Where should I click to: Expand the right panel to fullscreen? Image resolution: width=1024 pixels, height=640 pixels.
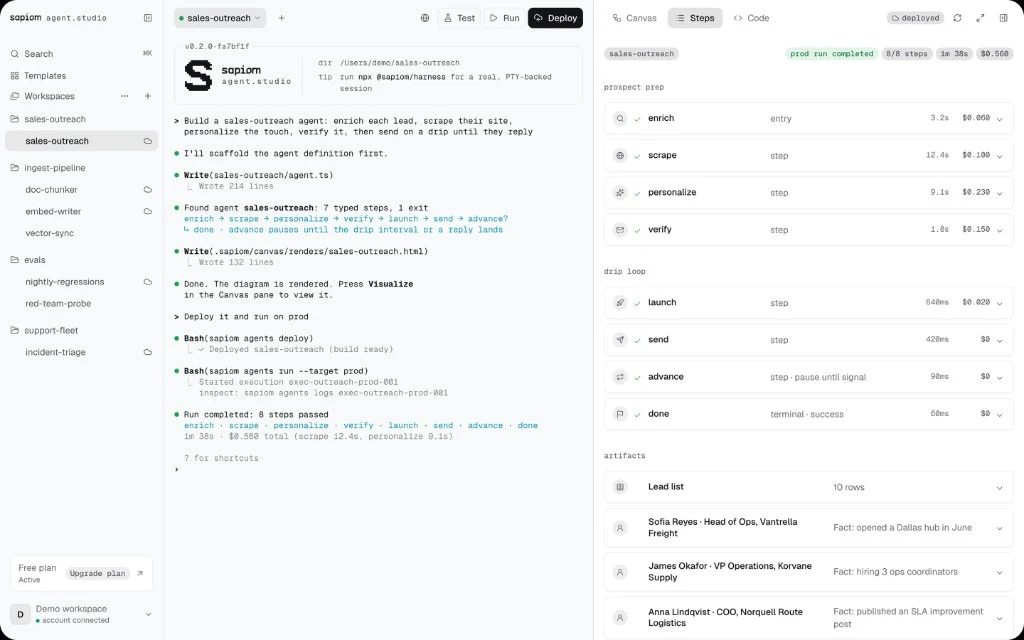coord(980,18)
